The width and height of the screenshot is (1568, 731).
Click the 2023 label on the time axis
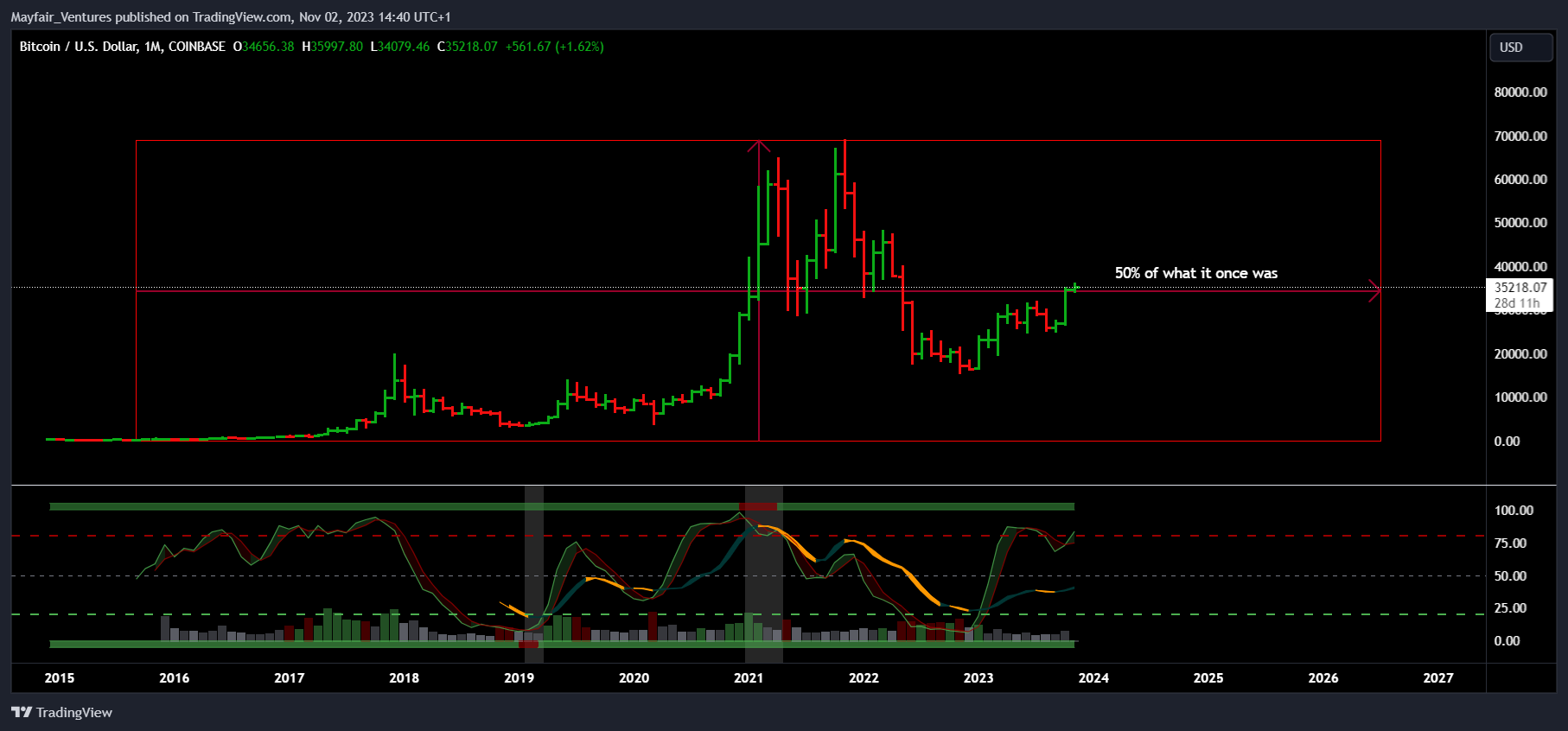tap(978, 678)
